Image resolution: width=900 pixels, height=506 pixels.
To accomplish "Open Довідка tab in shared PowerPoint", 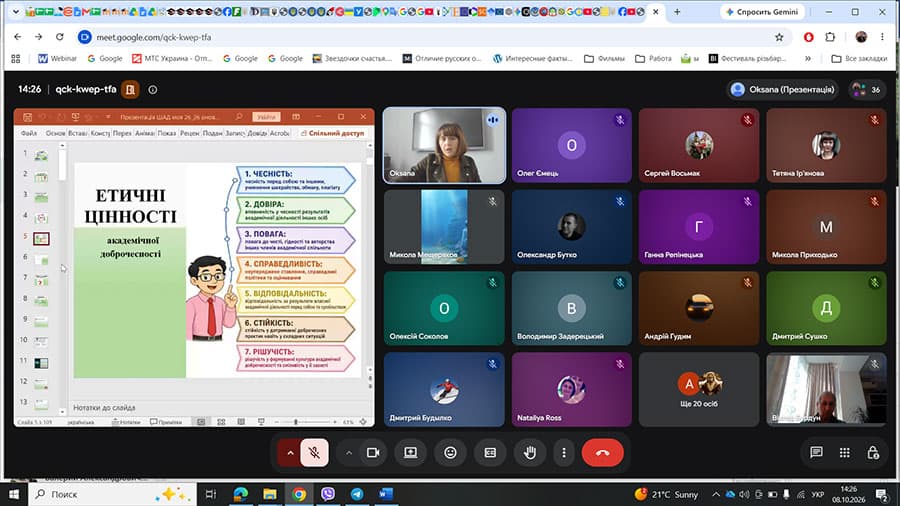I will (x=257, y=133).
